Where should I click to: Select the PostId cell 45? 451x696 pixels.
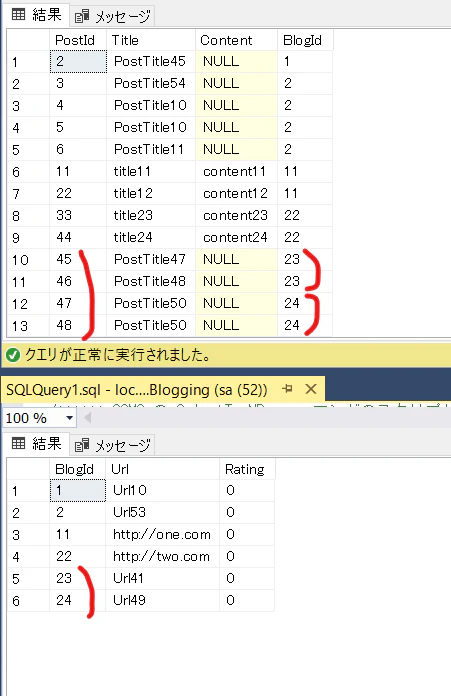tap(78, 259)
